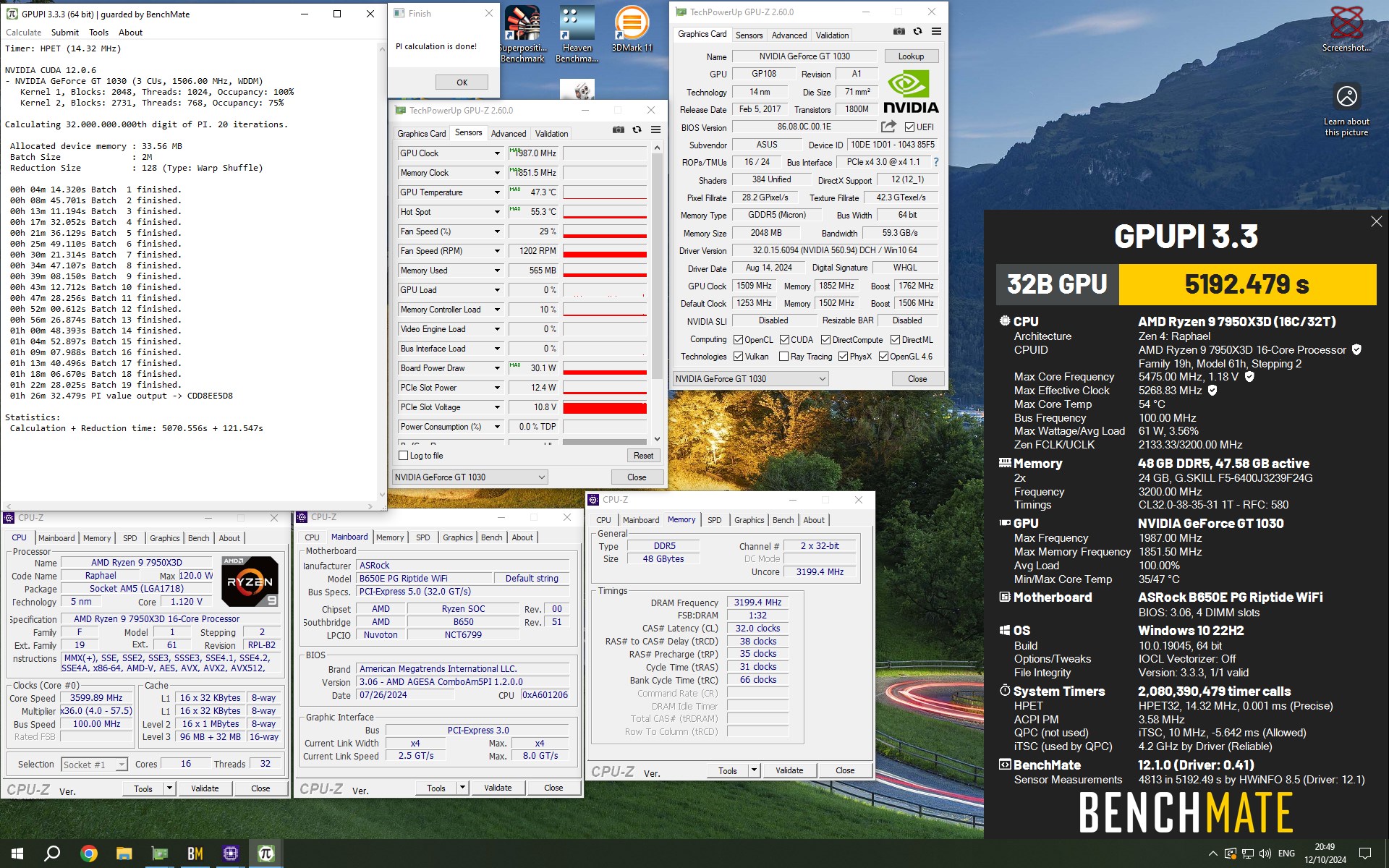Open volume control in system tray

point(1265,854)
